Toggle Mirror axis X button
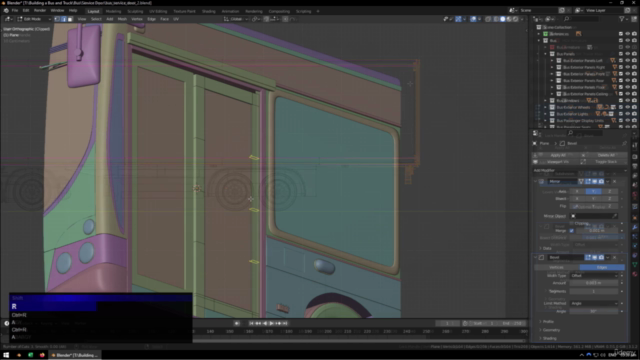 [x=577, y=191]
